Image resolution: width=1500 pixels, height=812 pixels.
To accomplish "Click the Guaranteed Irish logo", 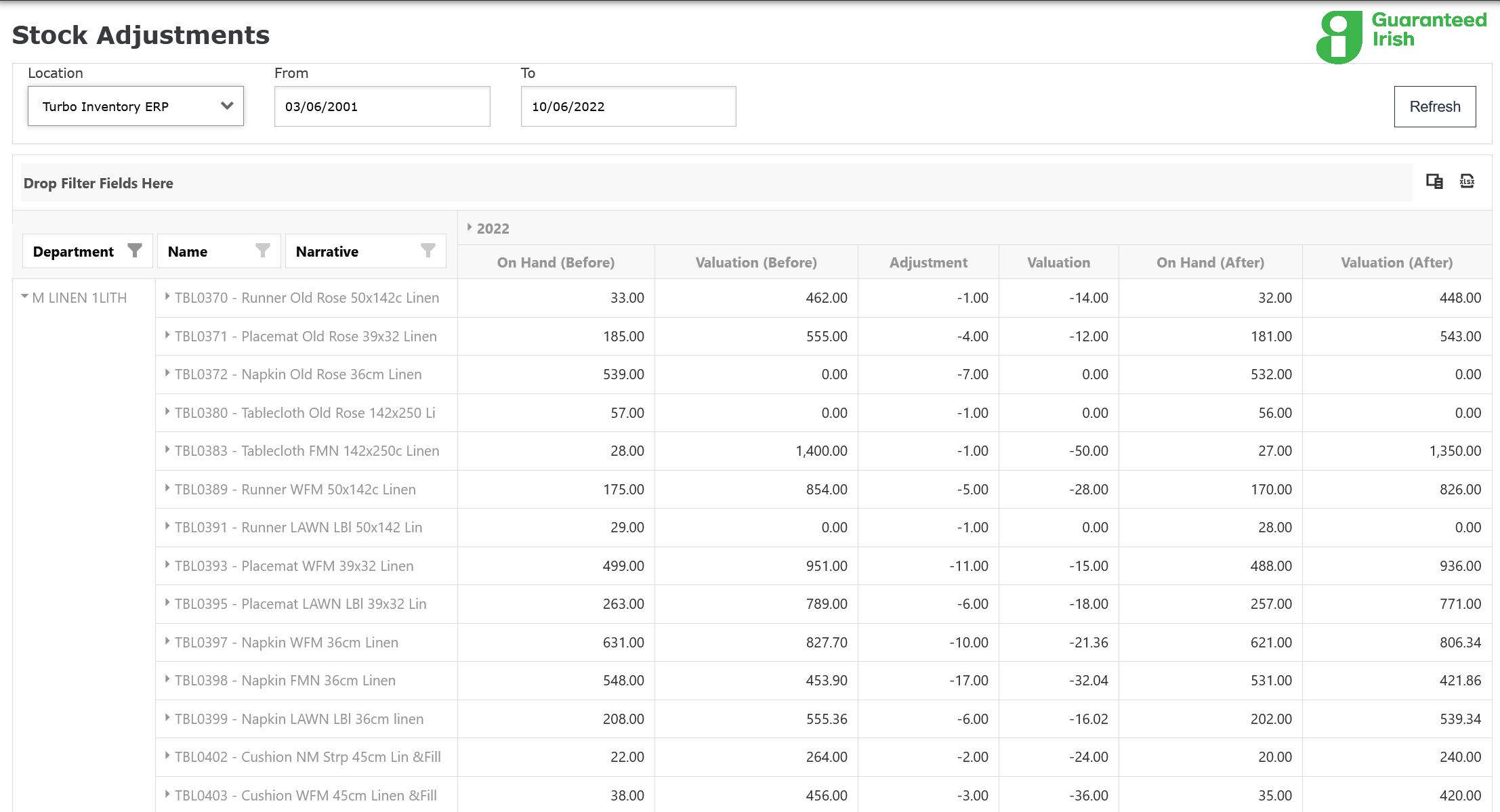I will [1400, 37].
